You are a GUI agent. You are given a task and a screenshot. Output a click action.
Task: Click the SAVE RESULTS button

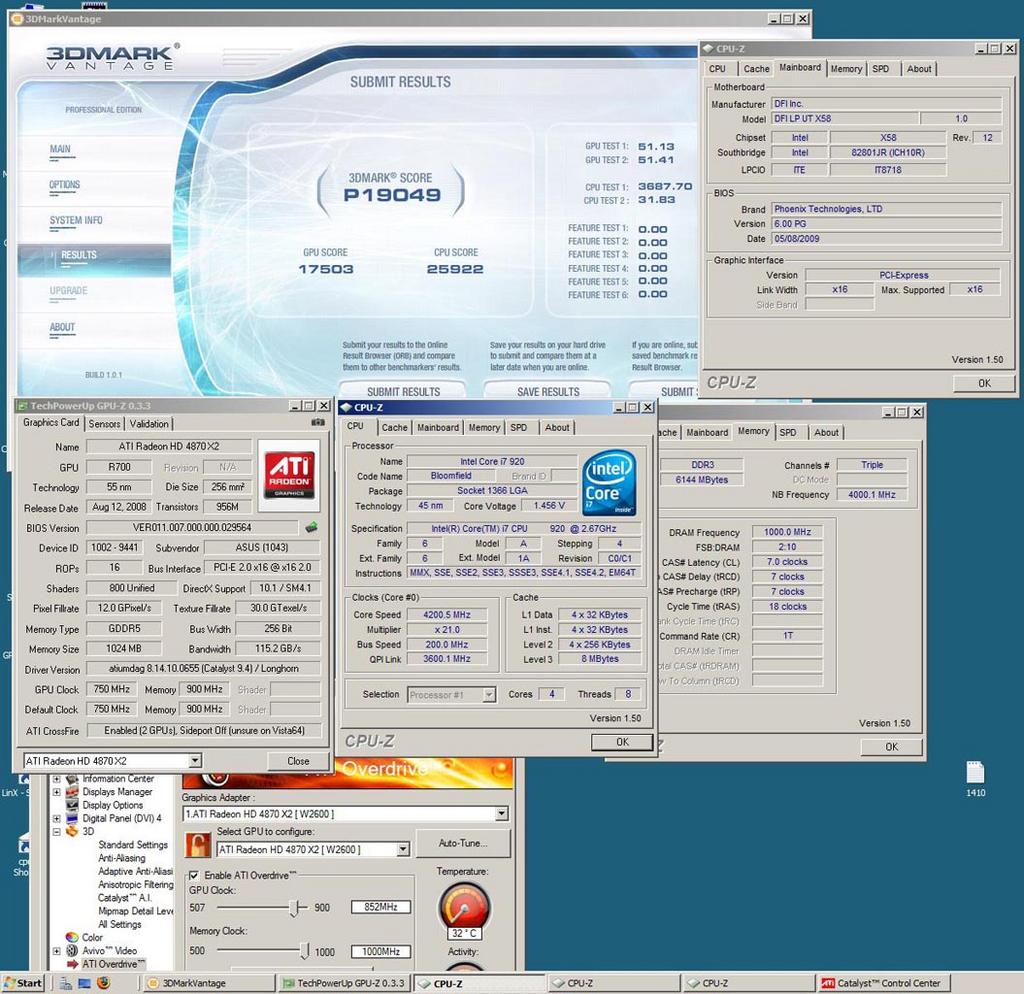click(548, 391)
